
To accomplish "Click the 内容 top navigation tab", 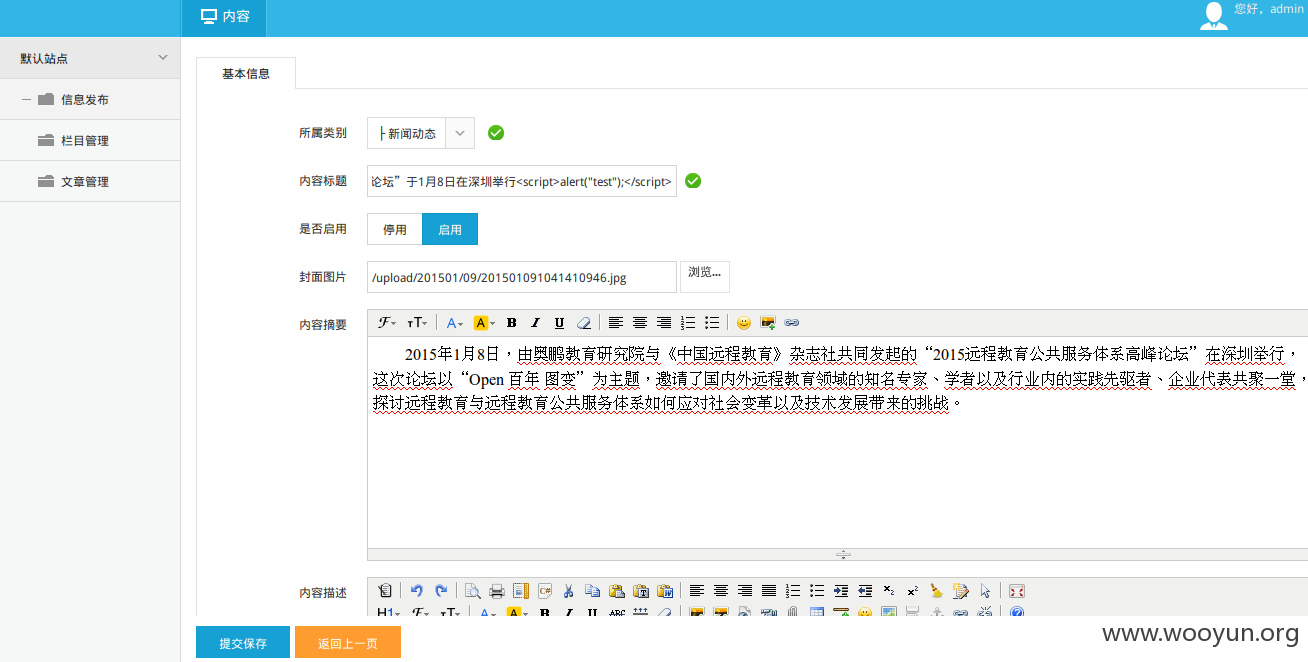I will [x=224, y=17].
